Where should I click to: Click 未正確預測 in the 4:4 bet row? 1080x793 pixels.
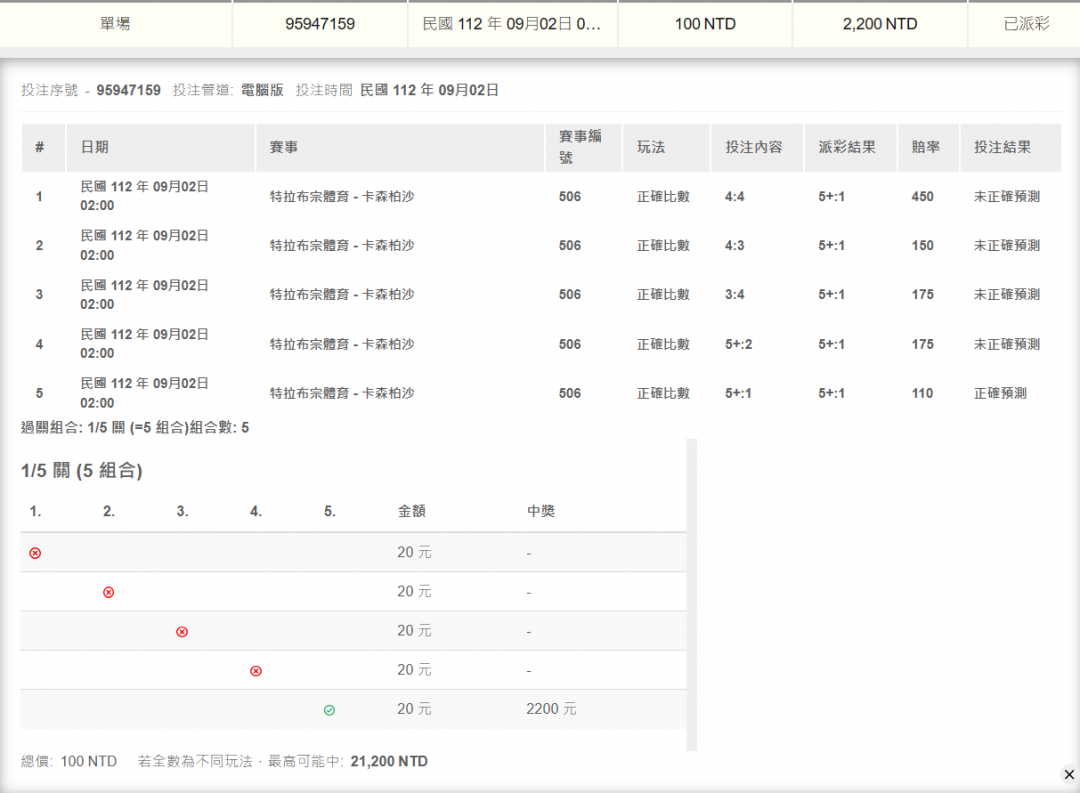1006,197
